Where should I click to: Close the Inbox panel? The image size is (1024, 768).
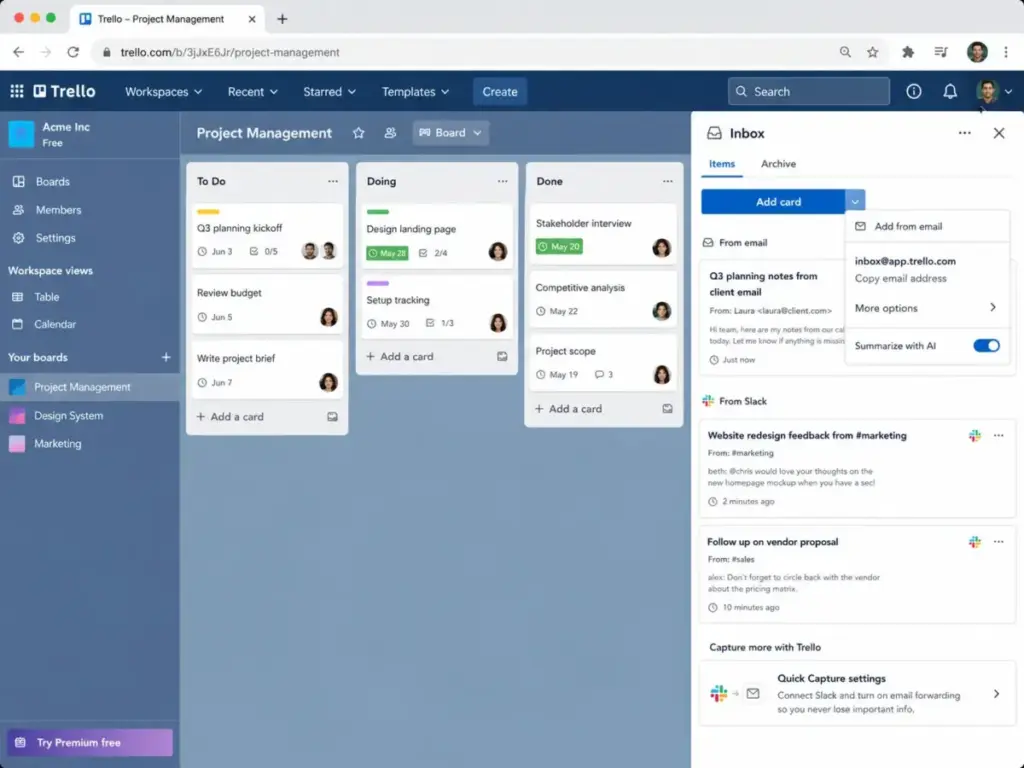click(x=999, y=133)
